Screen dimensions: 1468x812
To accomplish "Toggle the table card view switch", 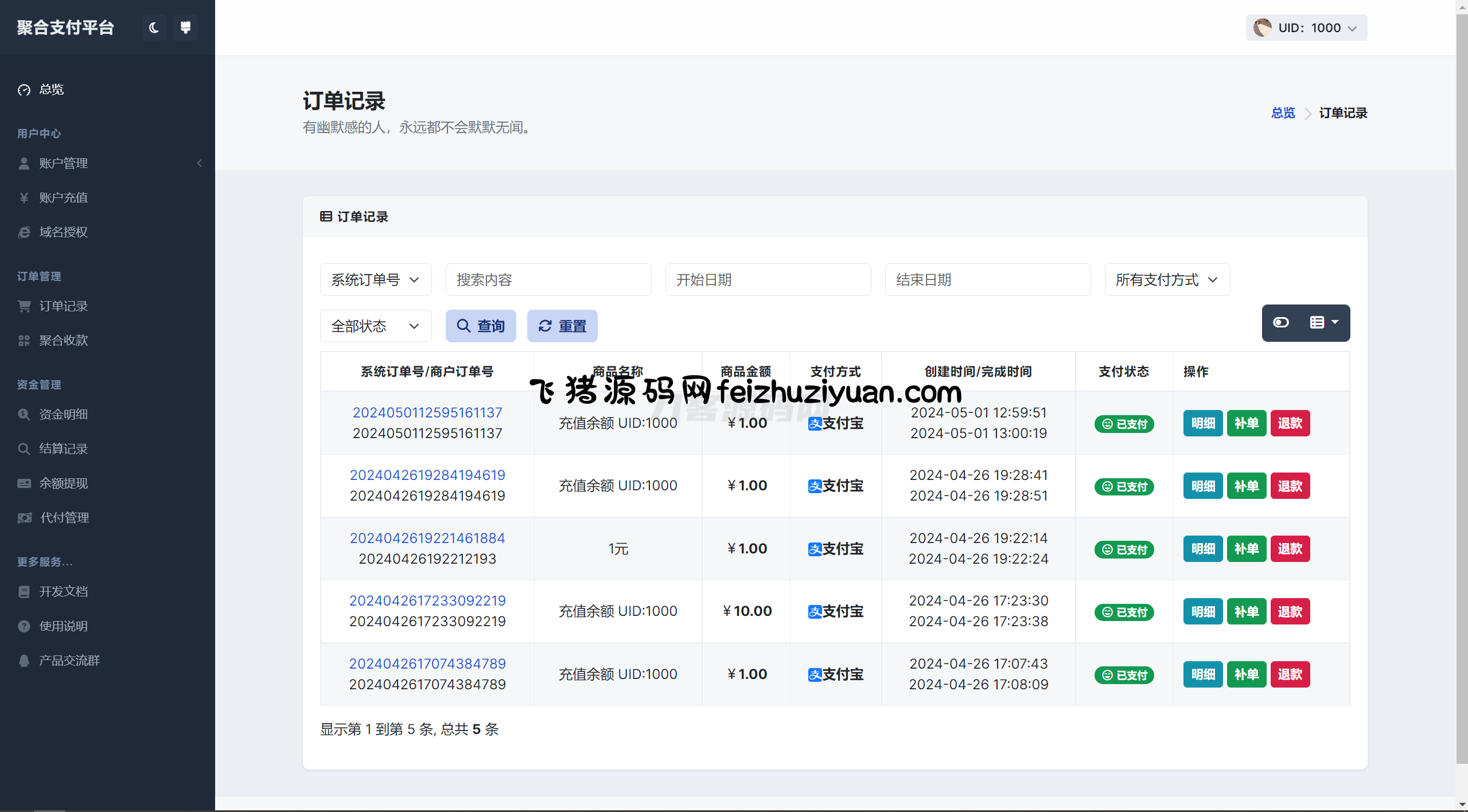I will click(1281, 322).
